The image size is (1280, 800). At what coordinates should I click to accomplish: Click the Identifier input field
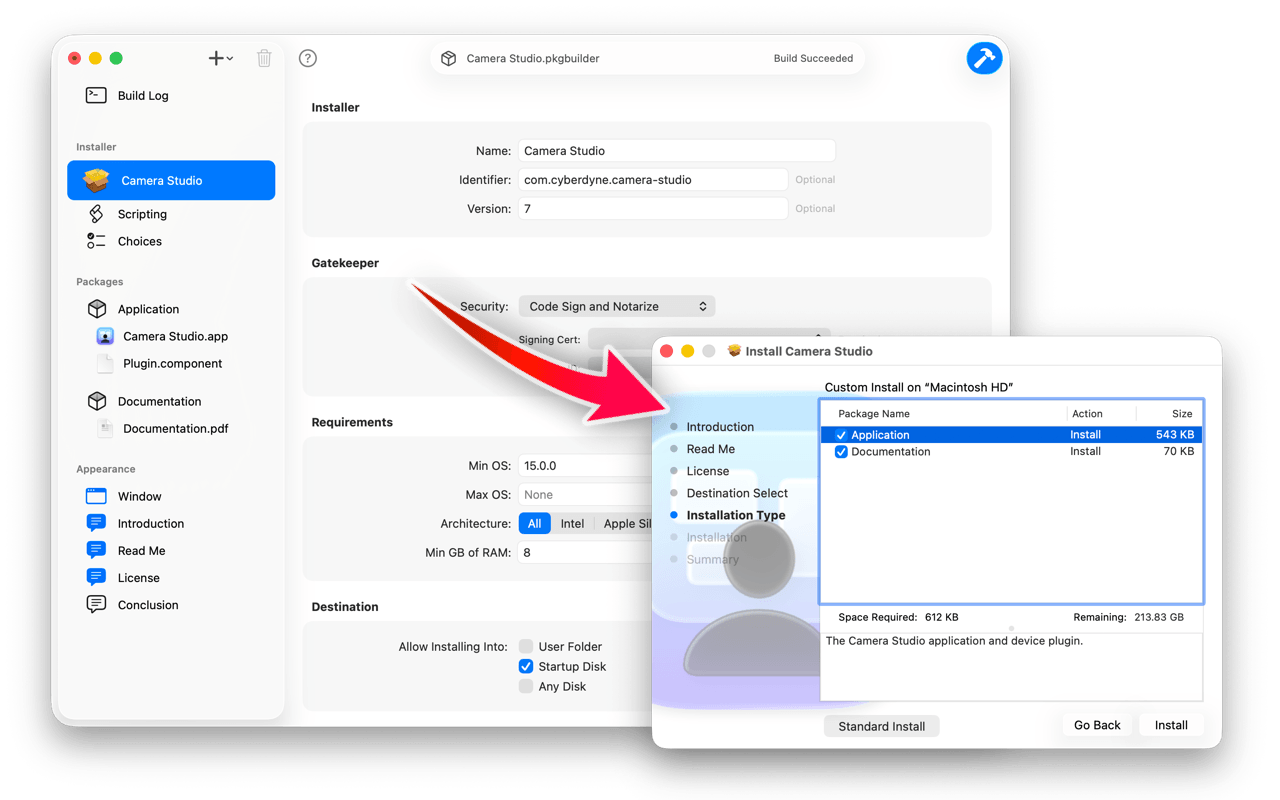[x=653, y=179]
